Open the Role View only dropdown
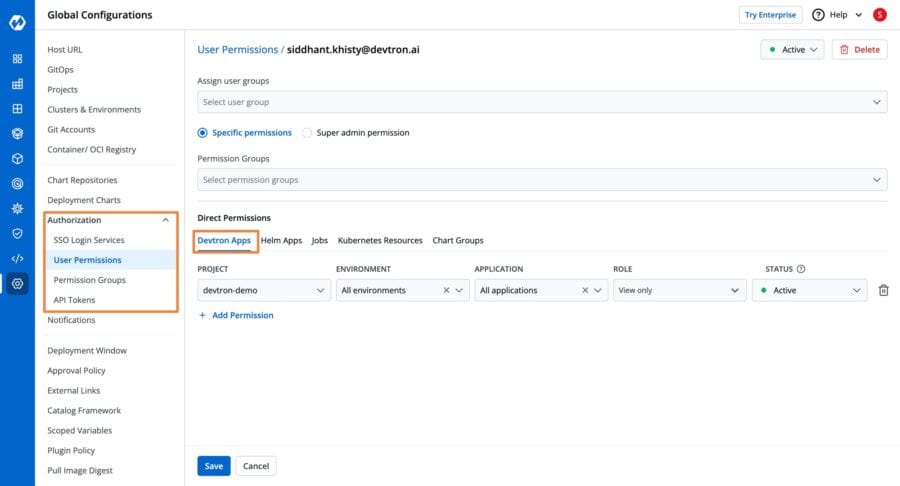 tap(680, 290)
